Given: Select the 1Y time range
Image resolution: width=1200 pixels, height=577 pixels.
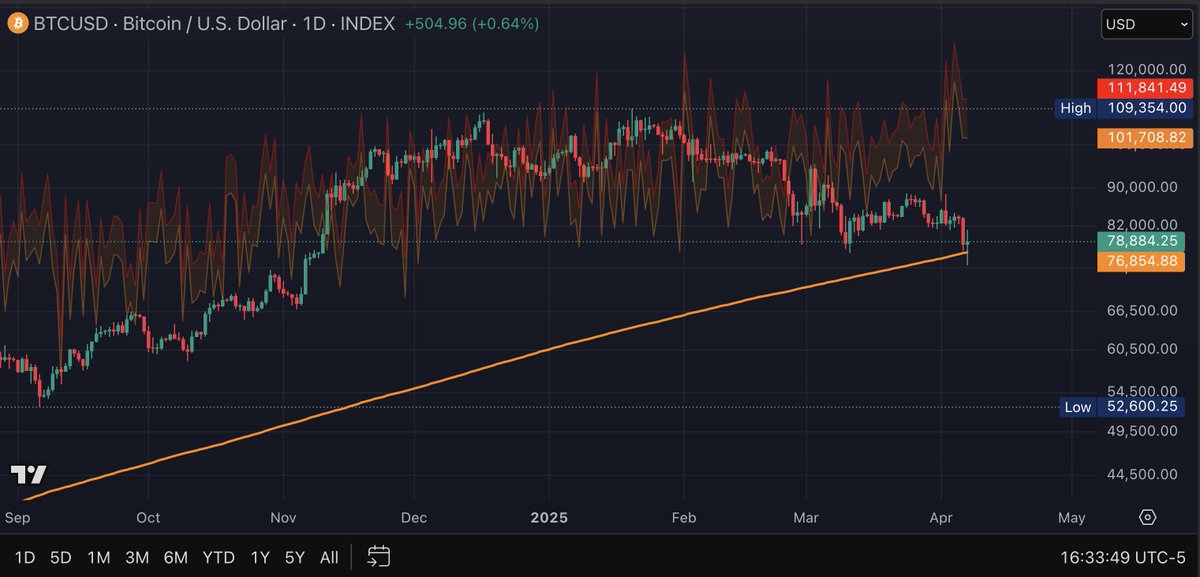Looking at the screenshot, I should click(260, 557).
